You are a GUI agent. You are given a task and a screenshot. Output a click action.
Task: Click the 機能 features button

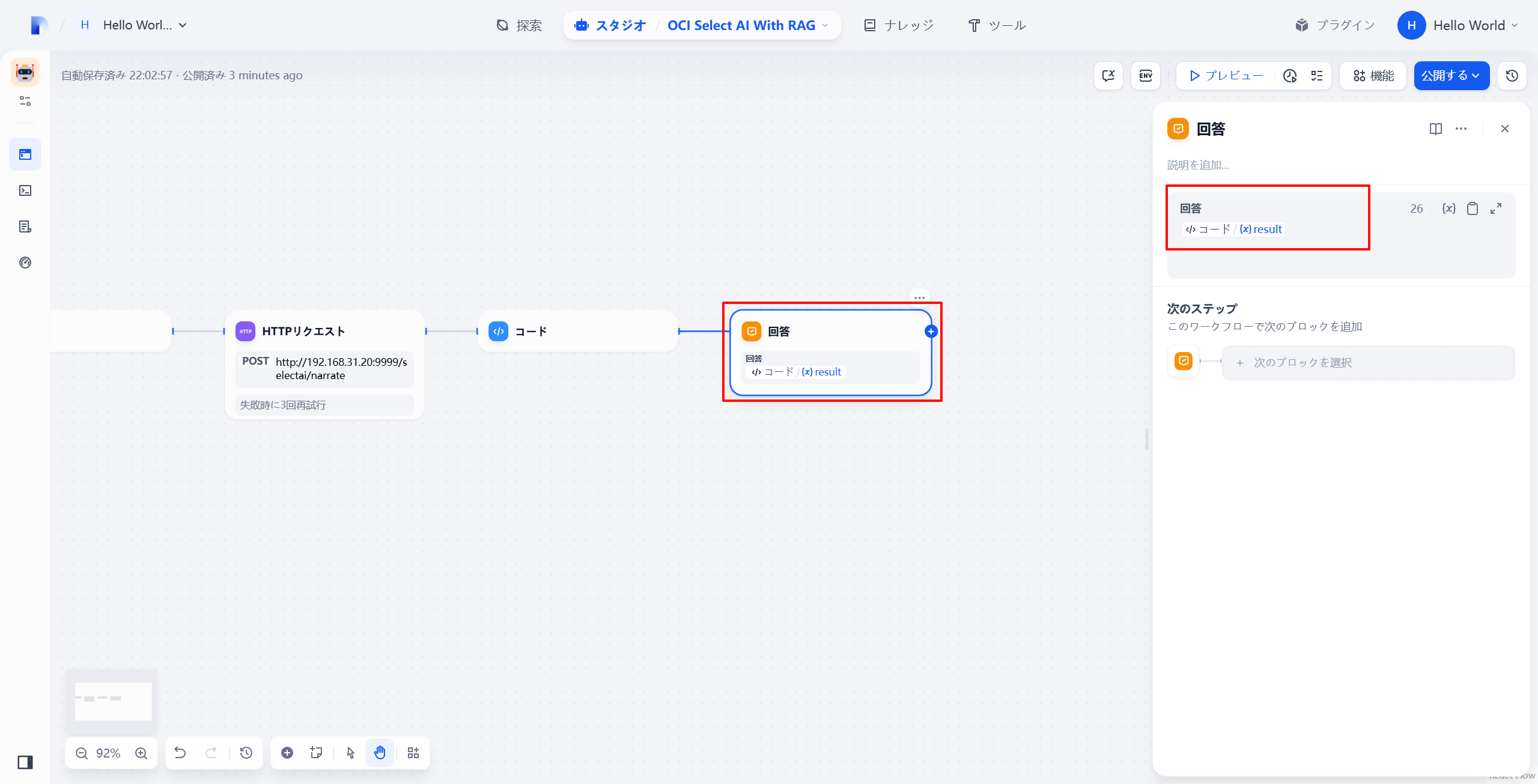point(1373,76)
